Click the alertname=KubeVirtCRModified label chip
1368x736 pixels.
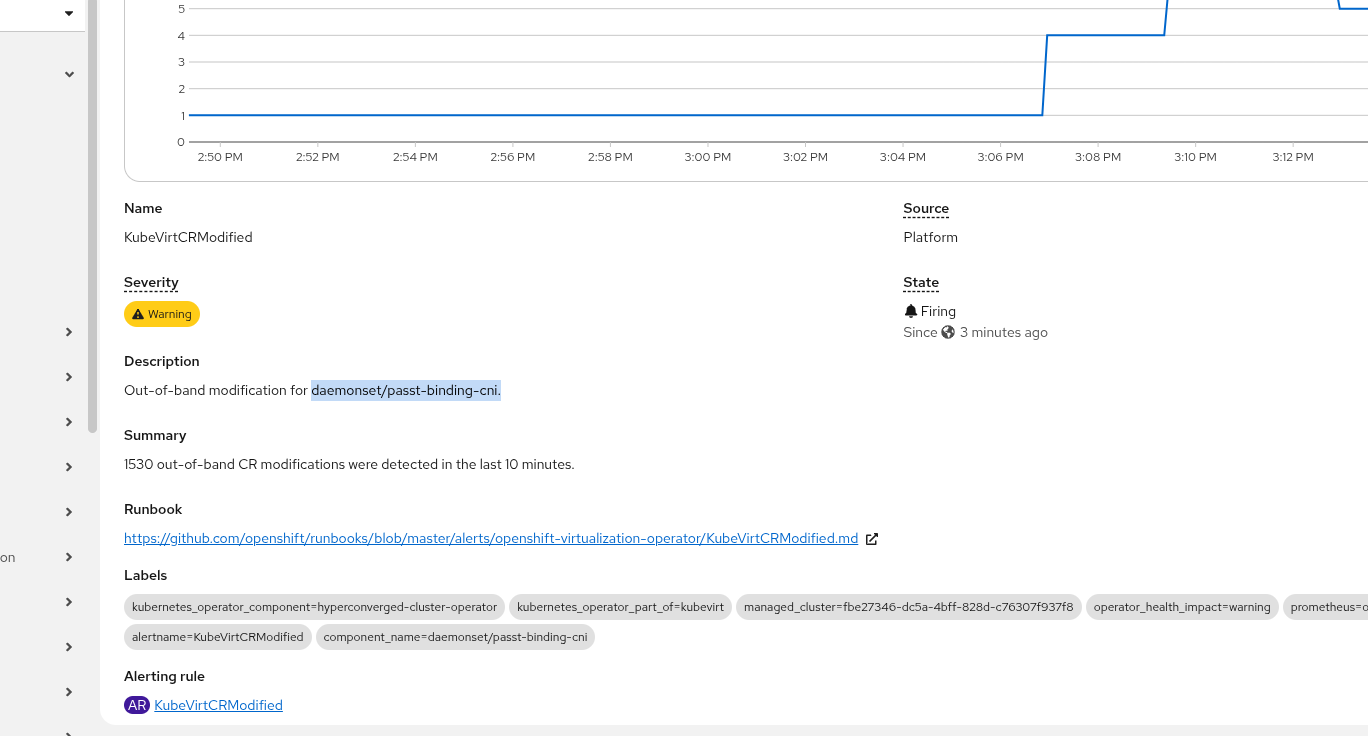217,637
